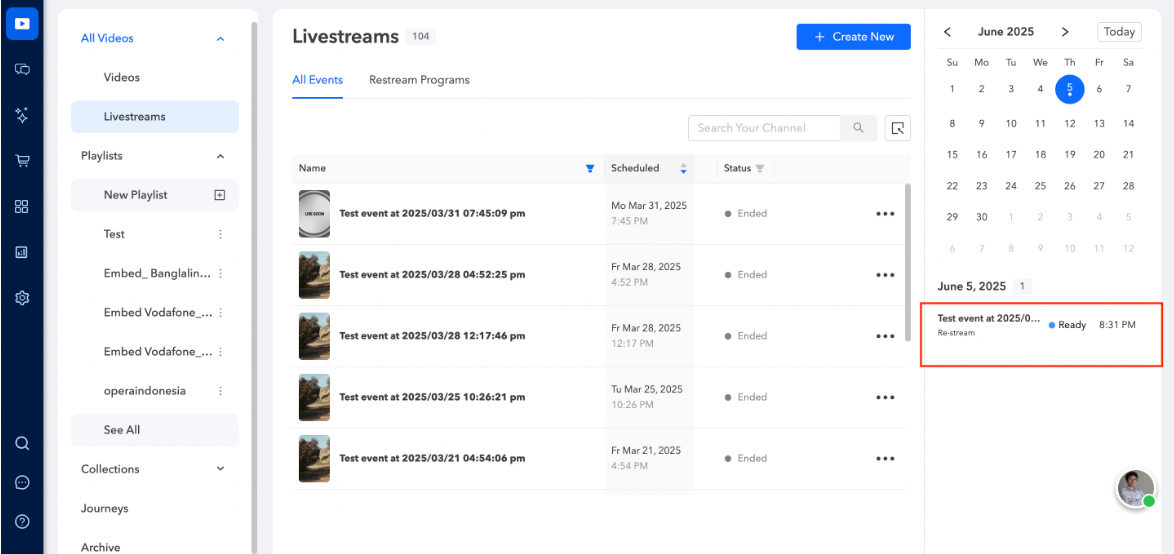Open 'Test event at 2025/03/21 04:54:06 pm'
Image resolution: width=1174 pixels, height=554 pixels.
pyautogui.click(x=432, y=459)
